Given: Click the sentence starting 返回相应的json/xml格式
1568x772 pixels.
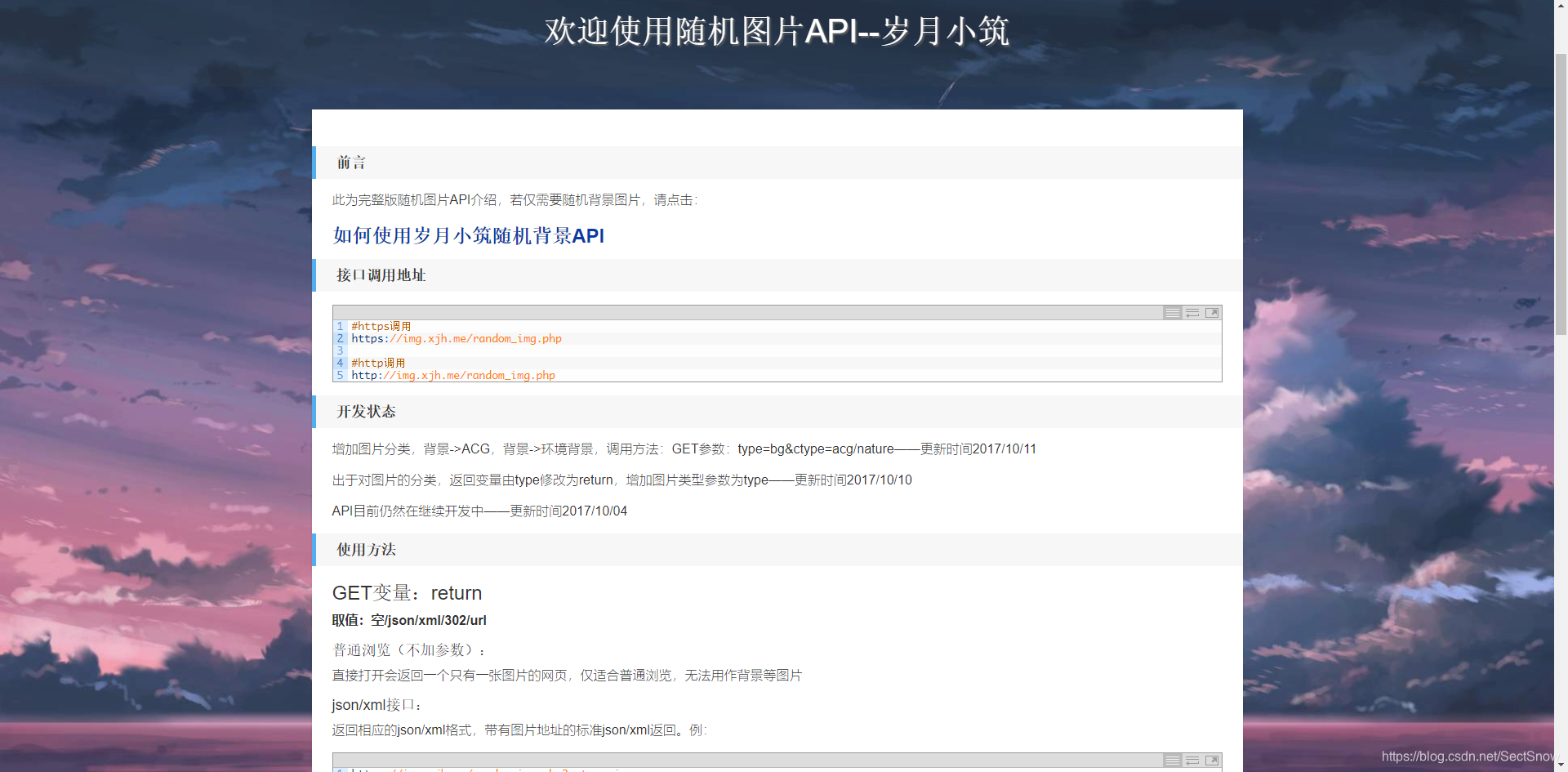Looking at the screenshot, I should 519,730.
